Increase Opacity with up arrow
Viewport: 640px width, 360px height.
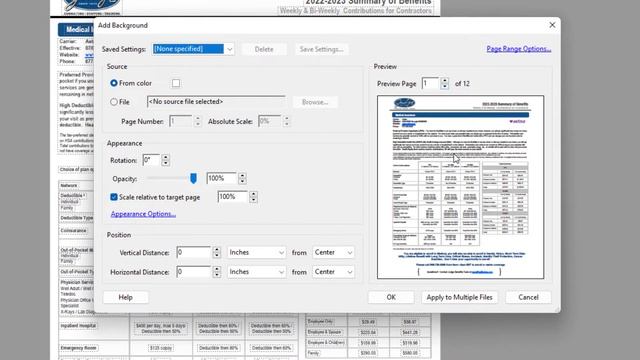point(242,176)
